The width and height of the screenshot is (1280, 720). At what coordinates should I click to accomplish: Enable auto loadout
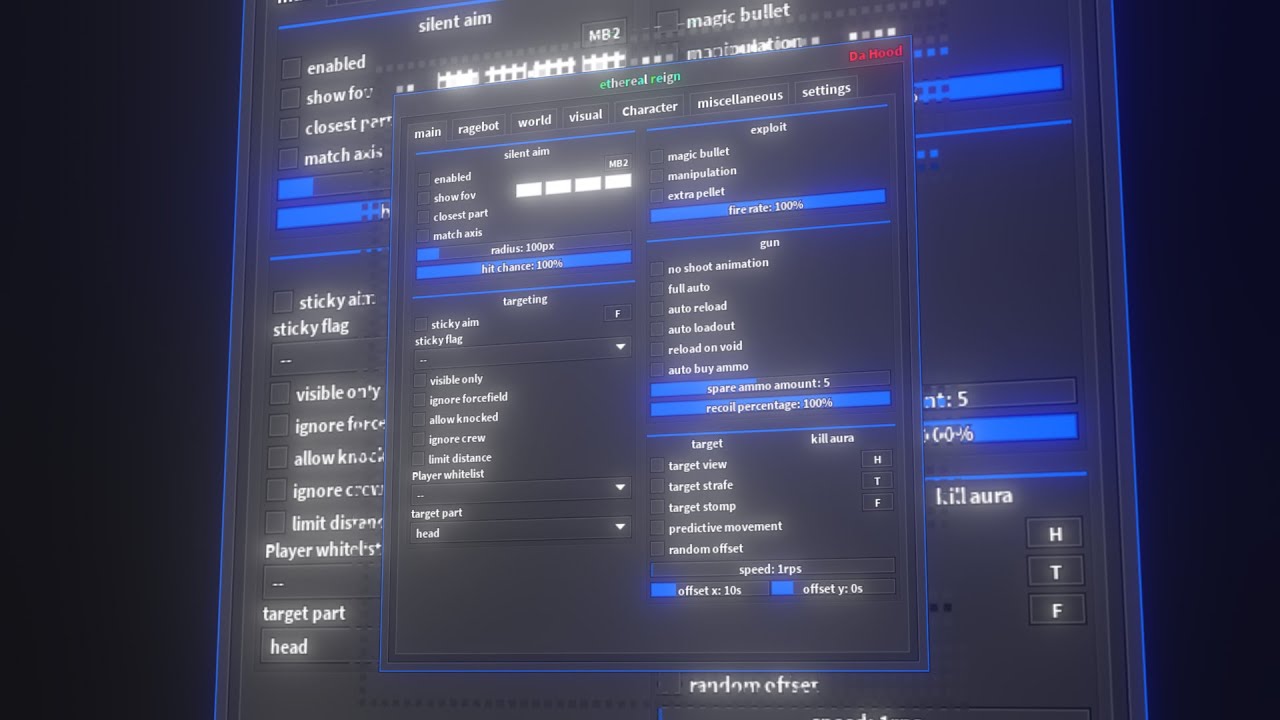(x=657, y=329)
